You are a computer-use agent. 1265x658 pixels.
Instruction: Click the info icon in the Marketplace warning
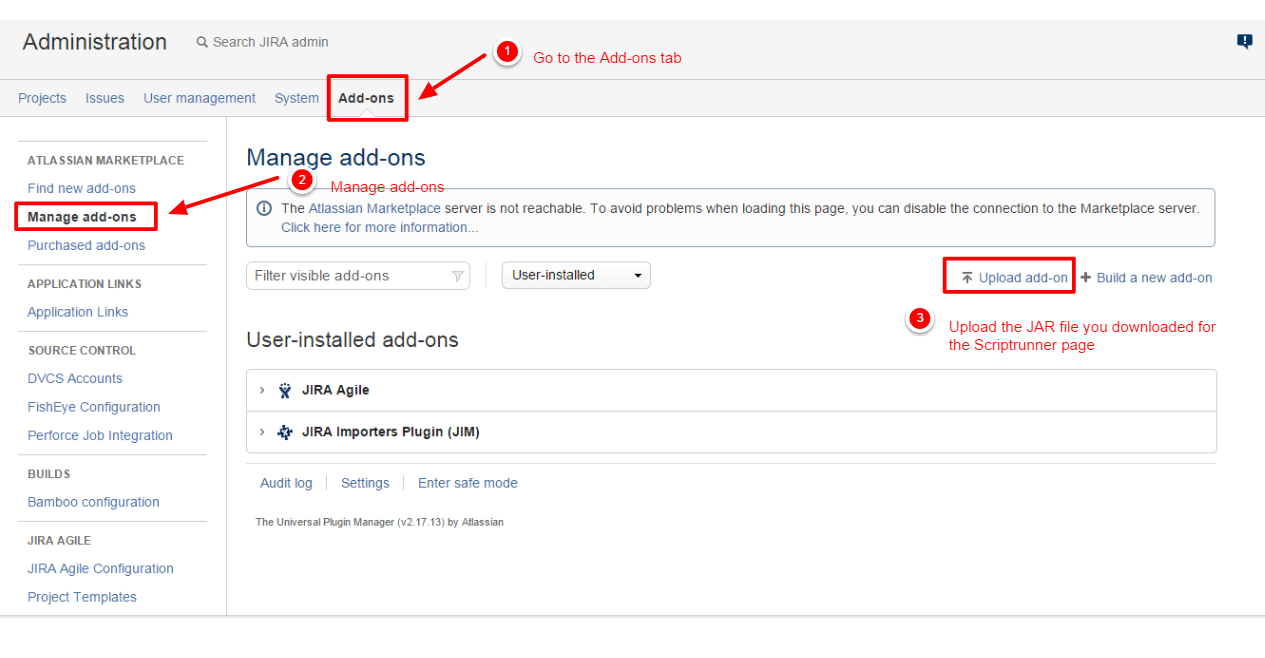pyautogui.click(x=264, y=207)
